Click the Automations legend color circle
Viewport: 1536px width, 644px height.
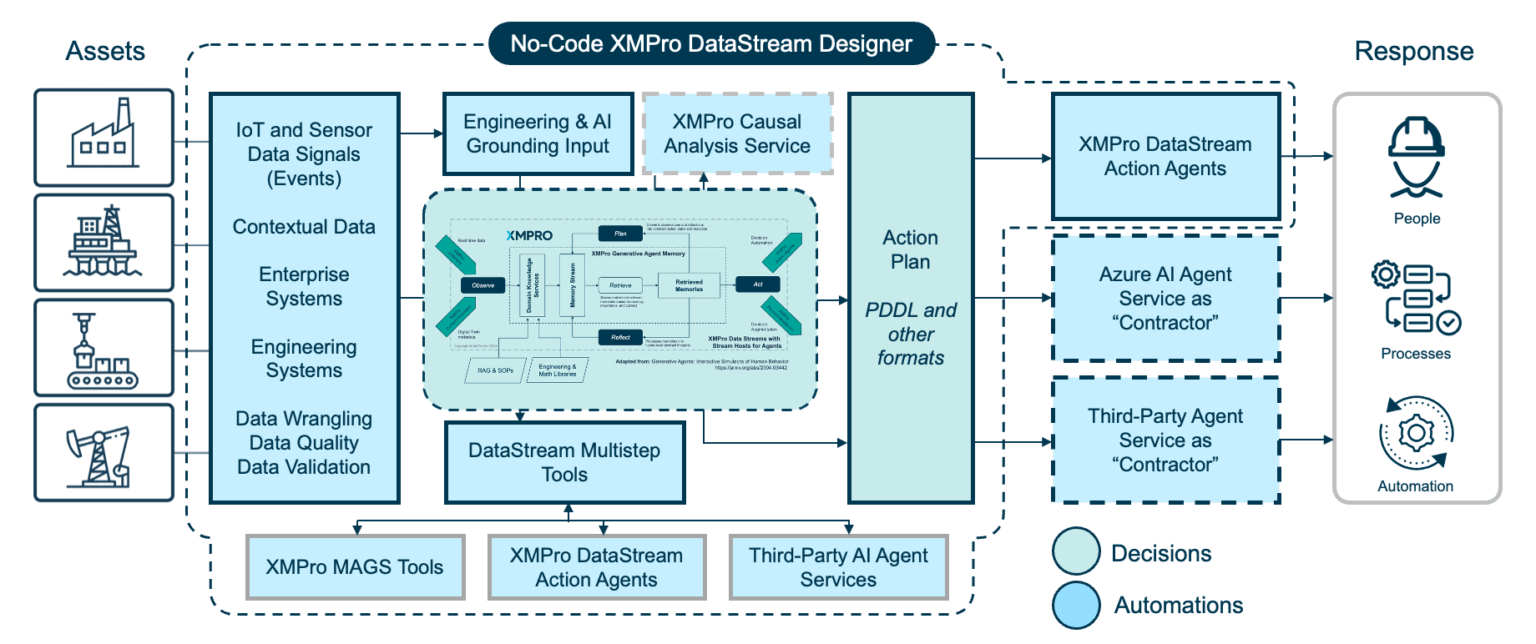point(1076,605)
